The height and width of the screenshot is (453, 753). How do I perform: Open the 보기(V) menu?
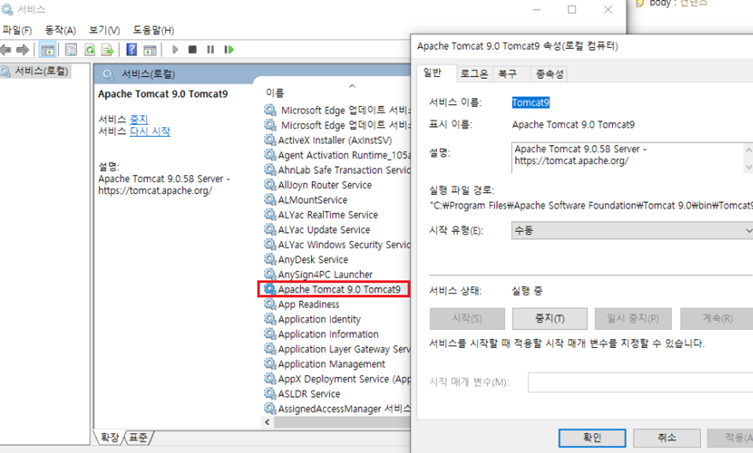point(104,30)
